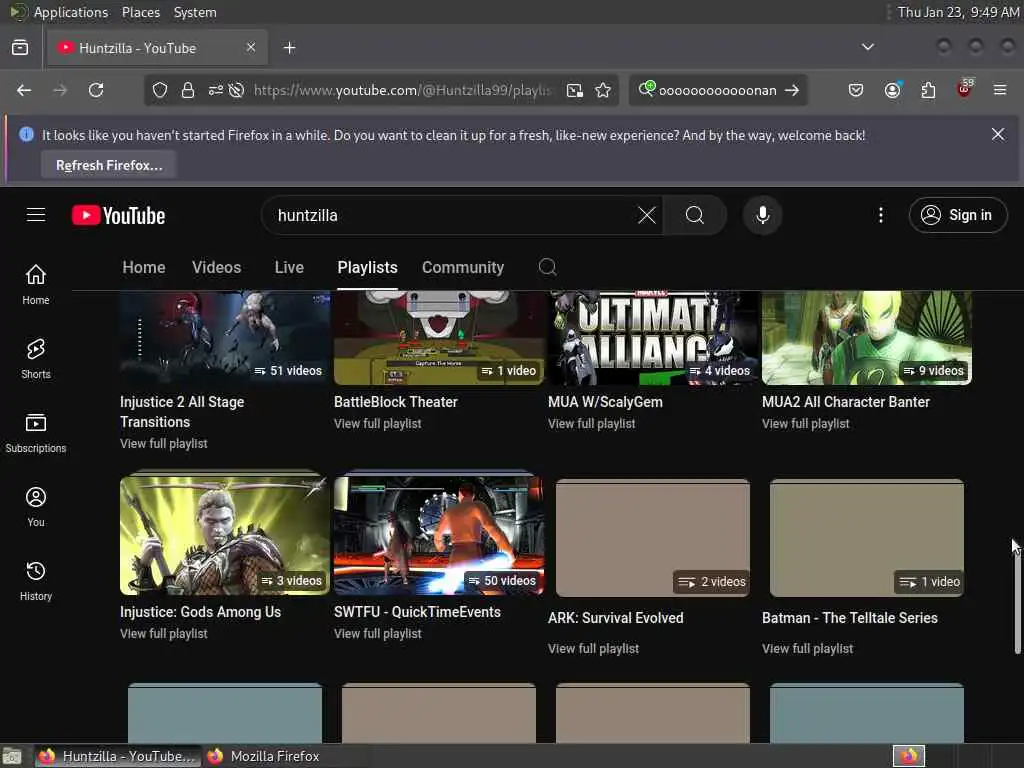The height and width of the screenshot is (768, 1024).
Task: Open SWTFU - QuickTimeEvents playlist thumbnail
Action: coord(438,536)
